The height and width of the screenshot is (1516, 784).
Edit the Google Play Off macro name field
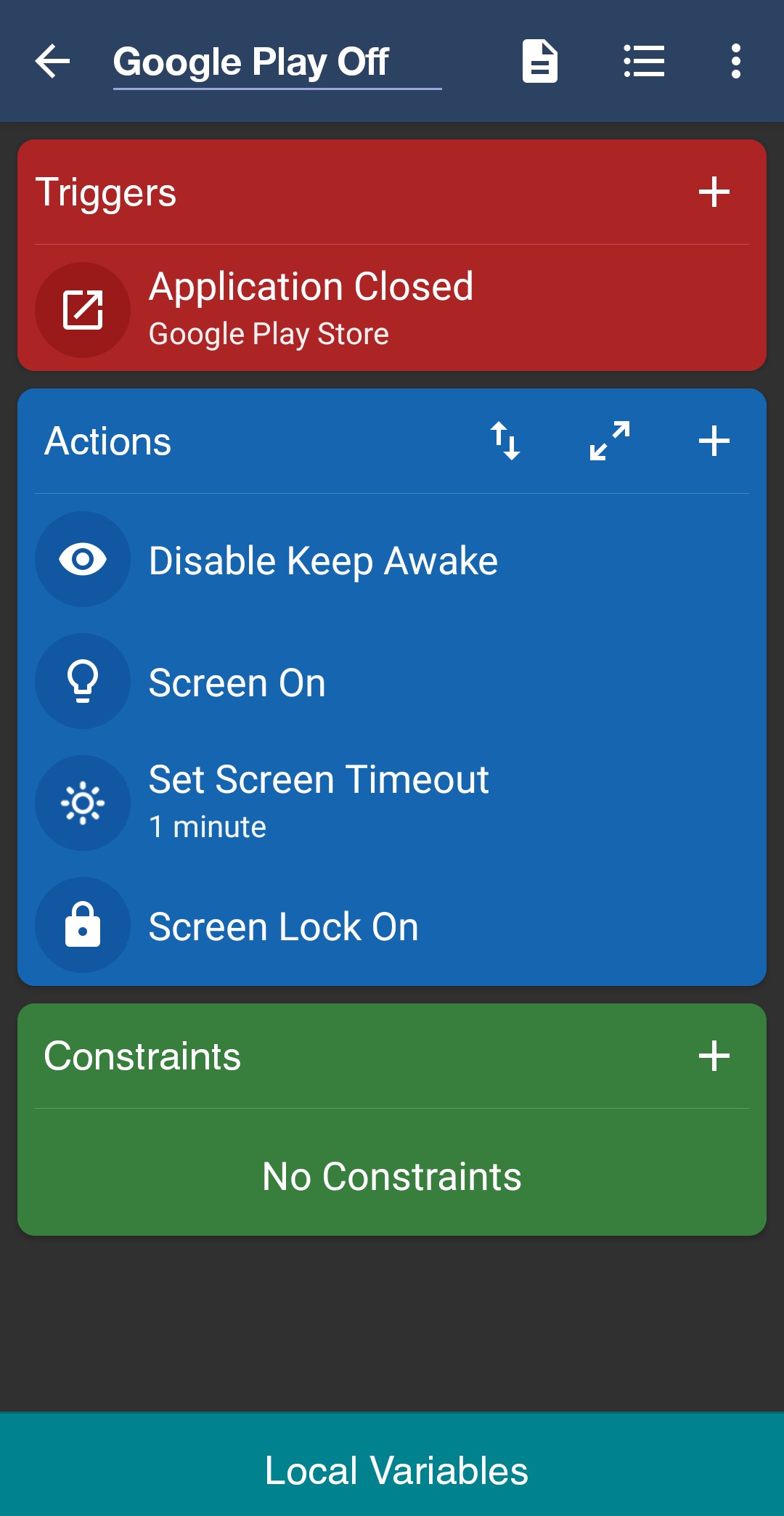277,62
